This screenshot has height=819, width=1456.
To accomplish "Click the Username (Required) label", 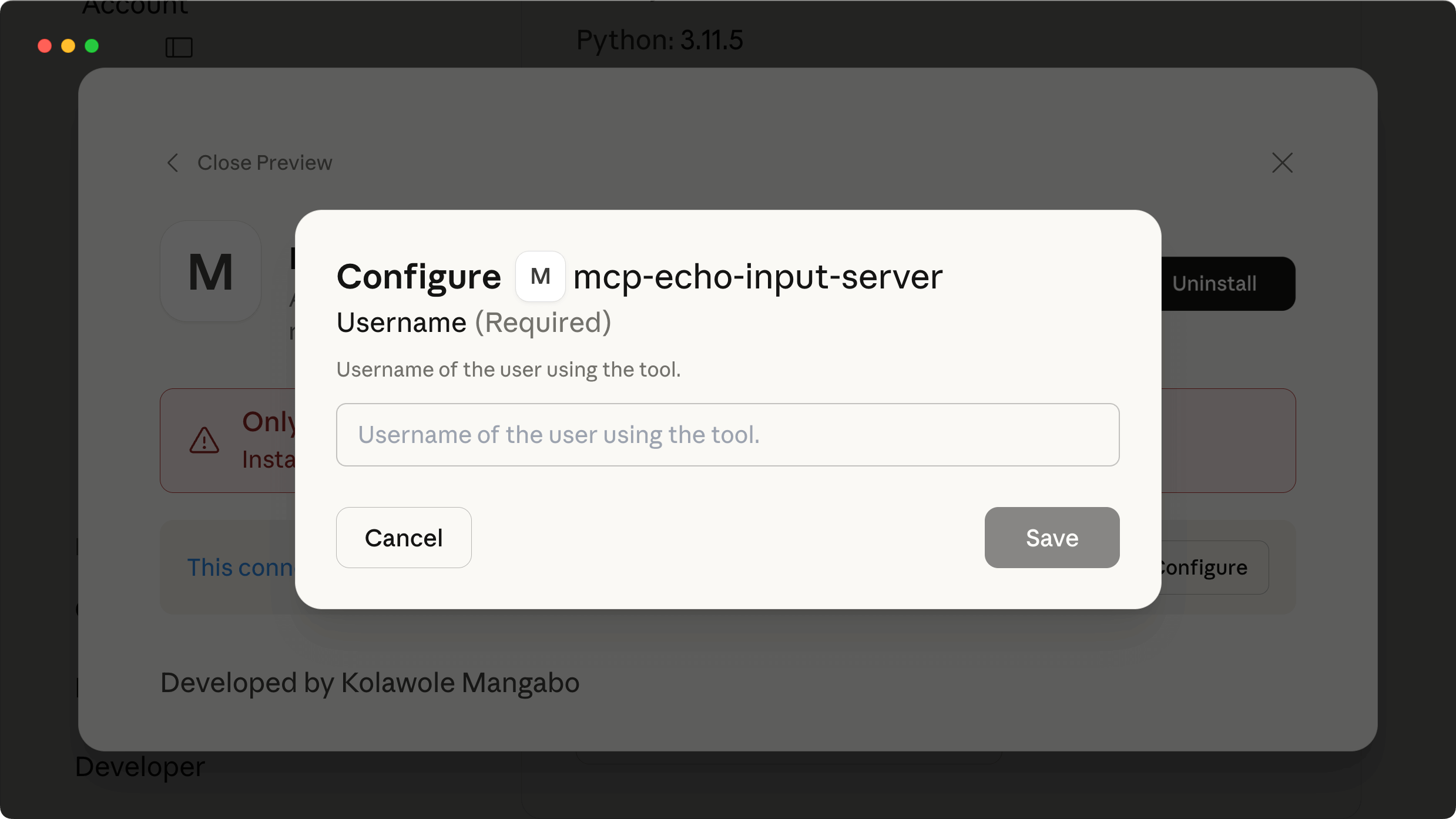I will click(x=474, y=322).
